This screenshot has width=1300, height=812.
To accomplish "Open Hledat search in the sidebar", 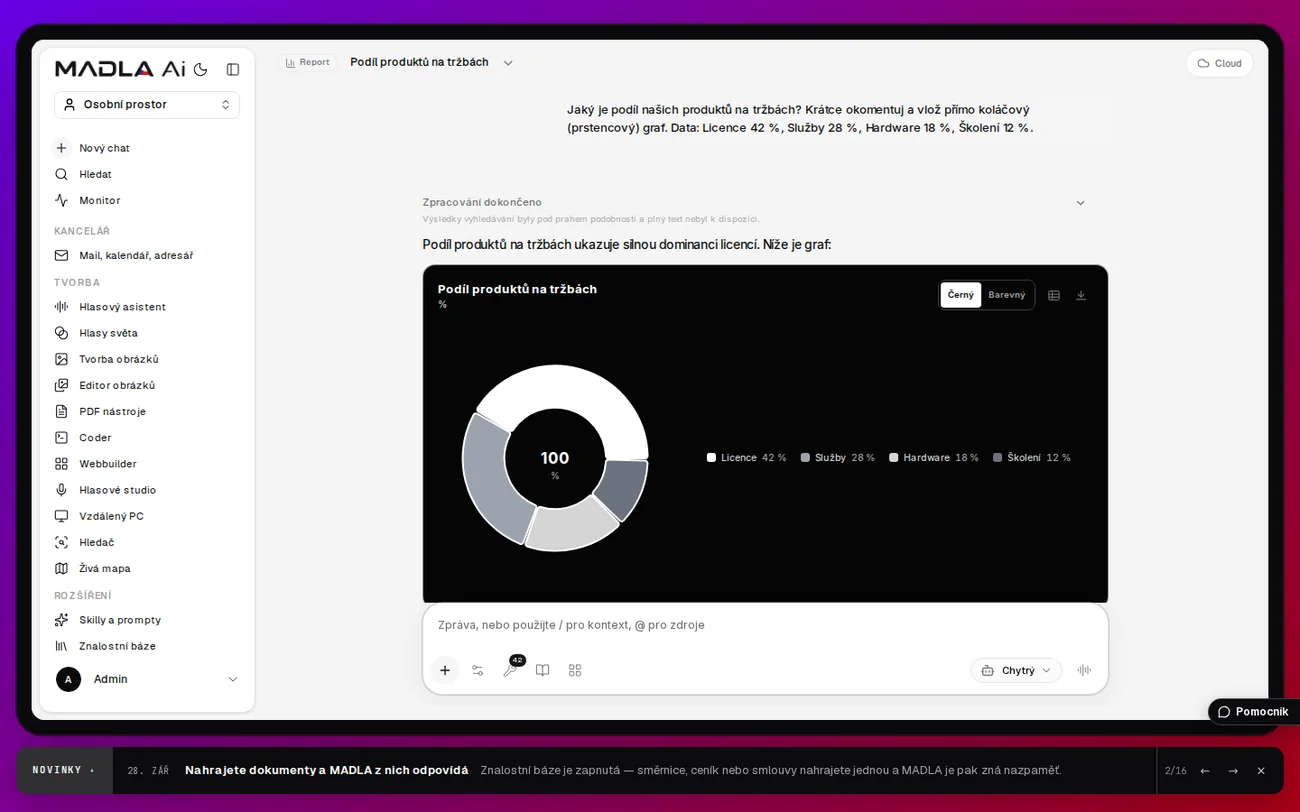I will [147, 174].
